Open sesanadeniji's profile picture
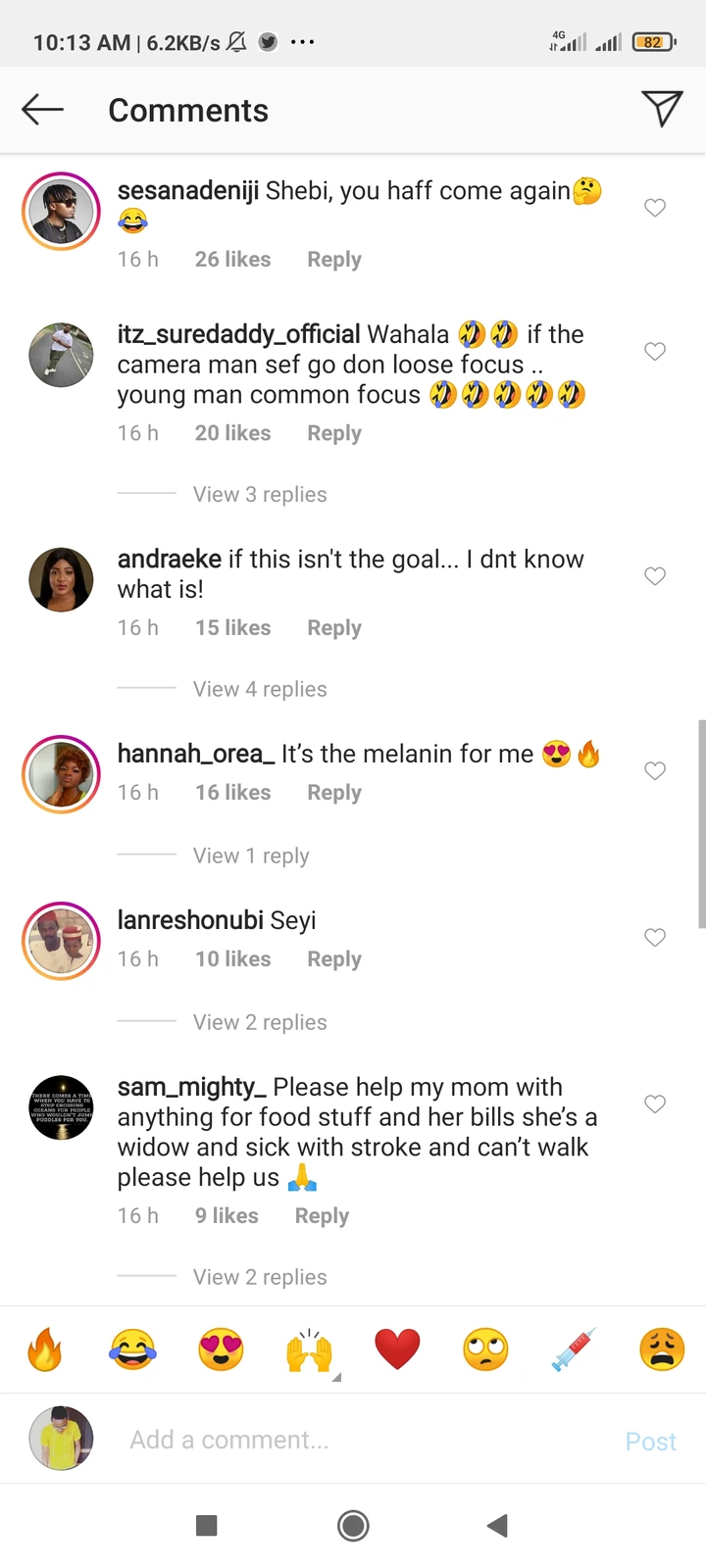706x1568 pixels. coord(62,212)
